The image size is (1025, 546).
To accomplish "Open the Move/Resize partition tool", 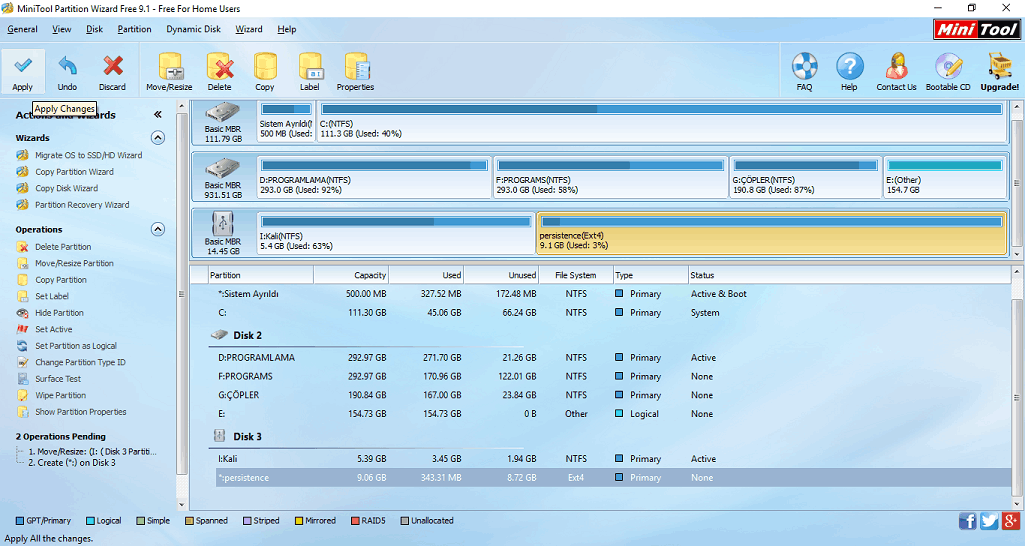I will 169,71.
